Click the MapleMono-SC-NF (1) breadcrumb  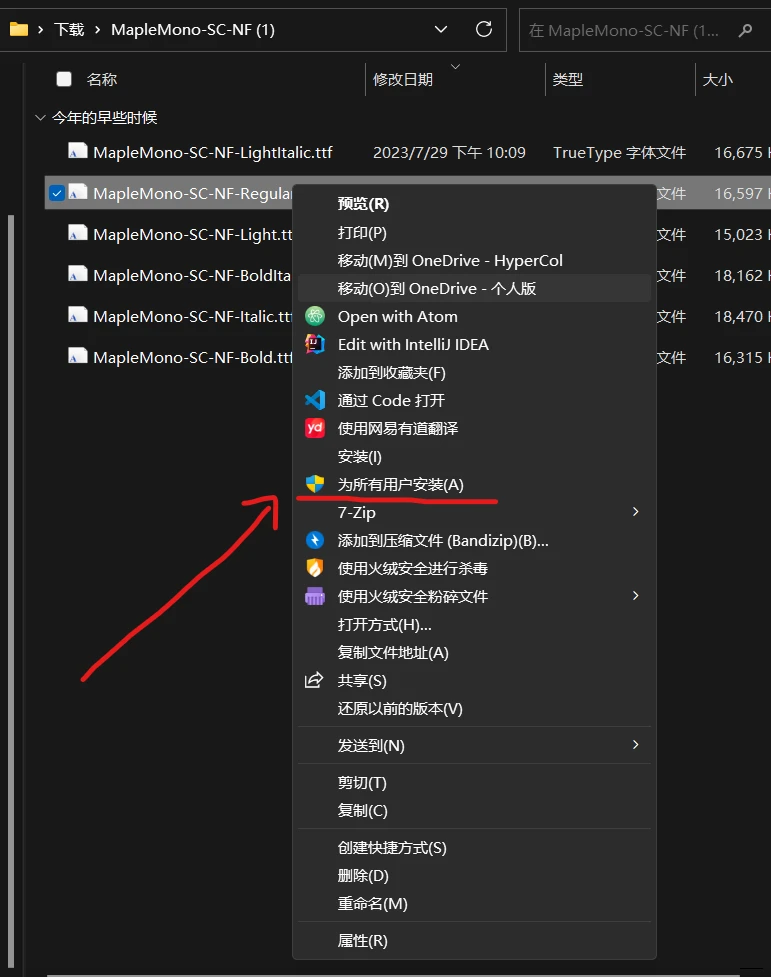click(193, 29)
